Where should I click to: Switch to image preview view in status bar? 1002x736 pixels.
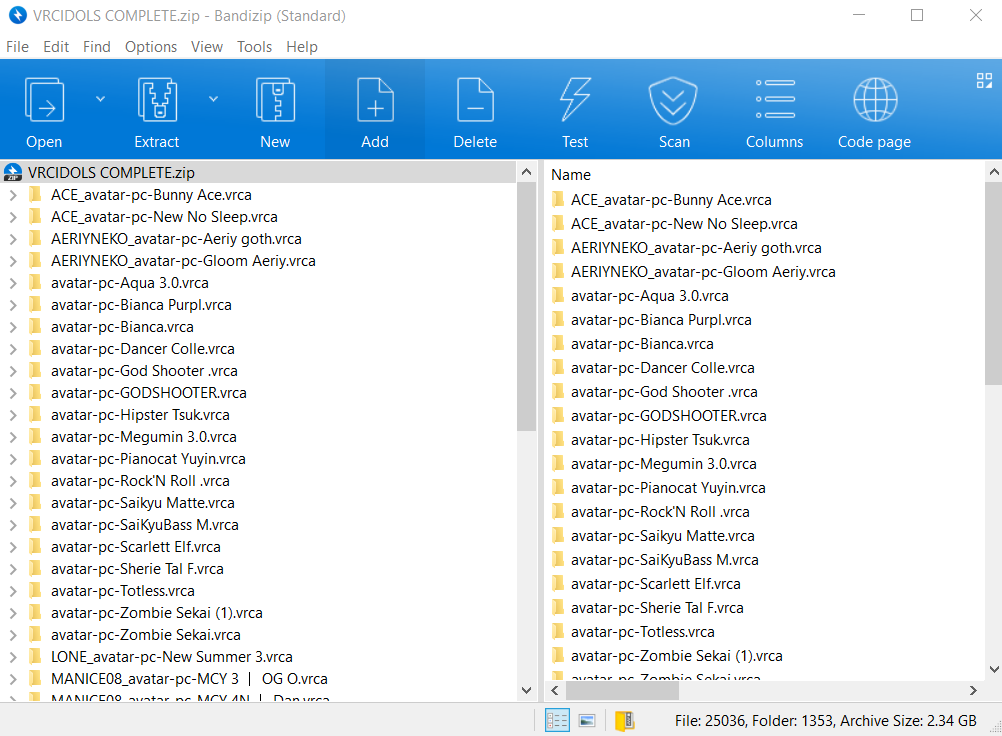pyautogui.click(x=587, y=721)
